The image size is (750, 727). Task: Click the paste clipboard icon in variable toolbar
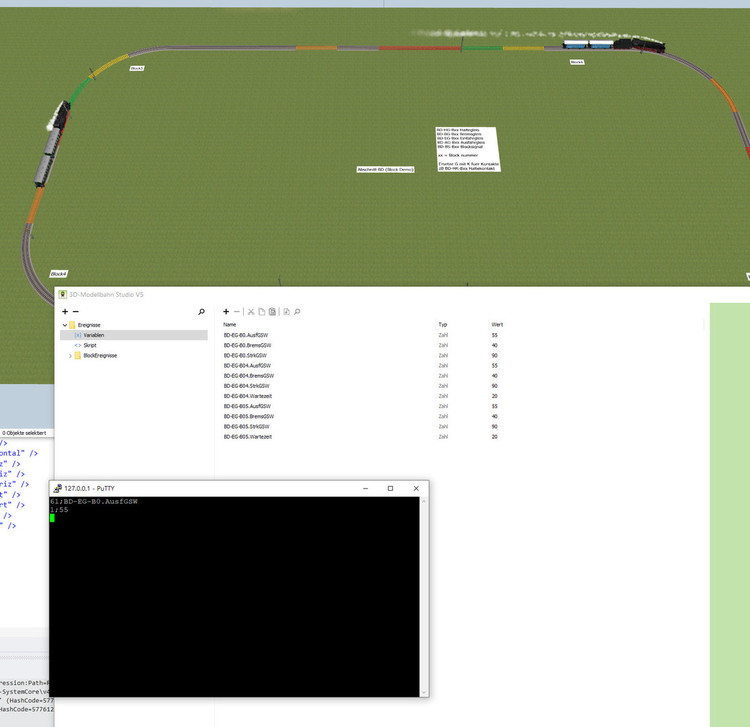coord(272,311)
